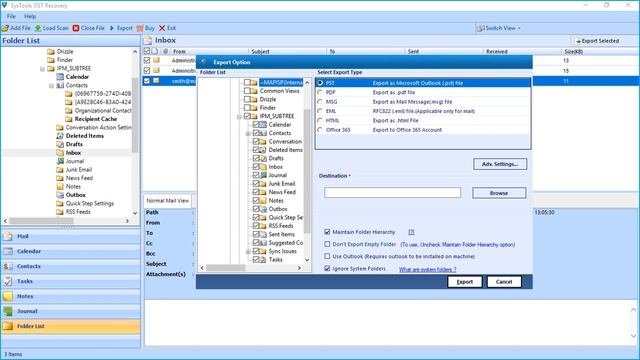
Task: Select Deleted Items in left folder tree
Action: pyautogui.click(x=84, y=136)
